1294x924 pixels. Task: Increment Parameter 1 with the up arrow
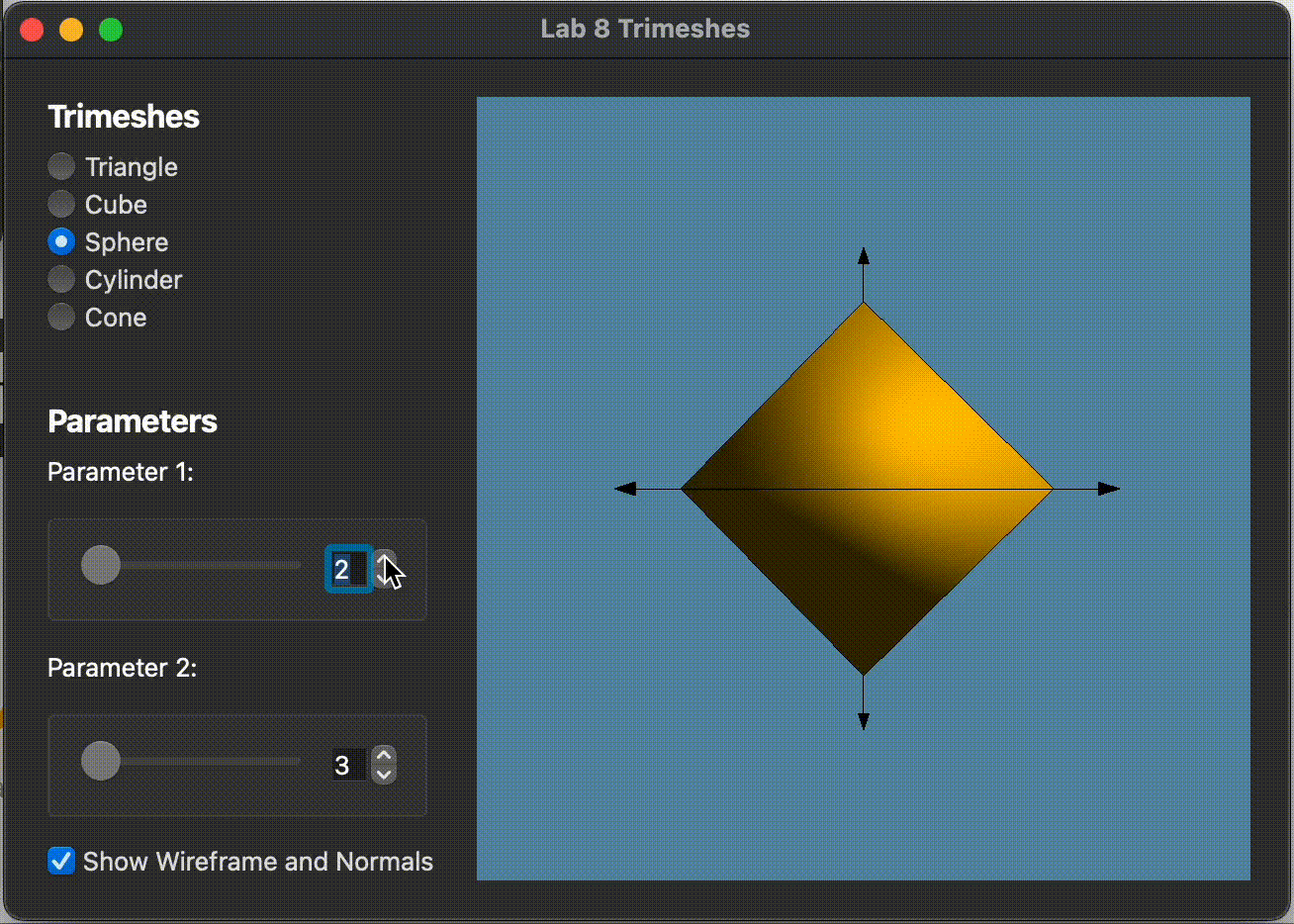[385, 560]
